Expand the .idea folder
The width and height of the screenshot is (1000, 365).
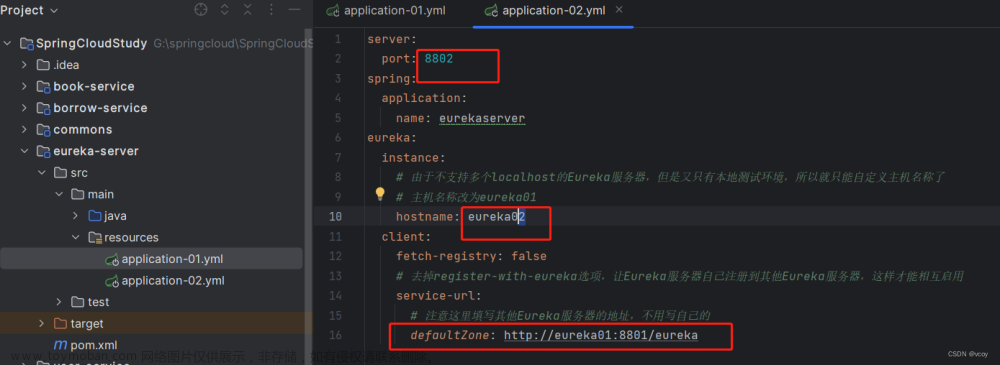coord(24,65)
